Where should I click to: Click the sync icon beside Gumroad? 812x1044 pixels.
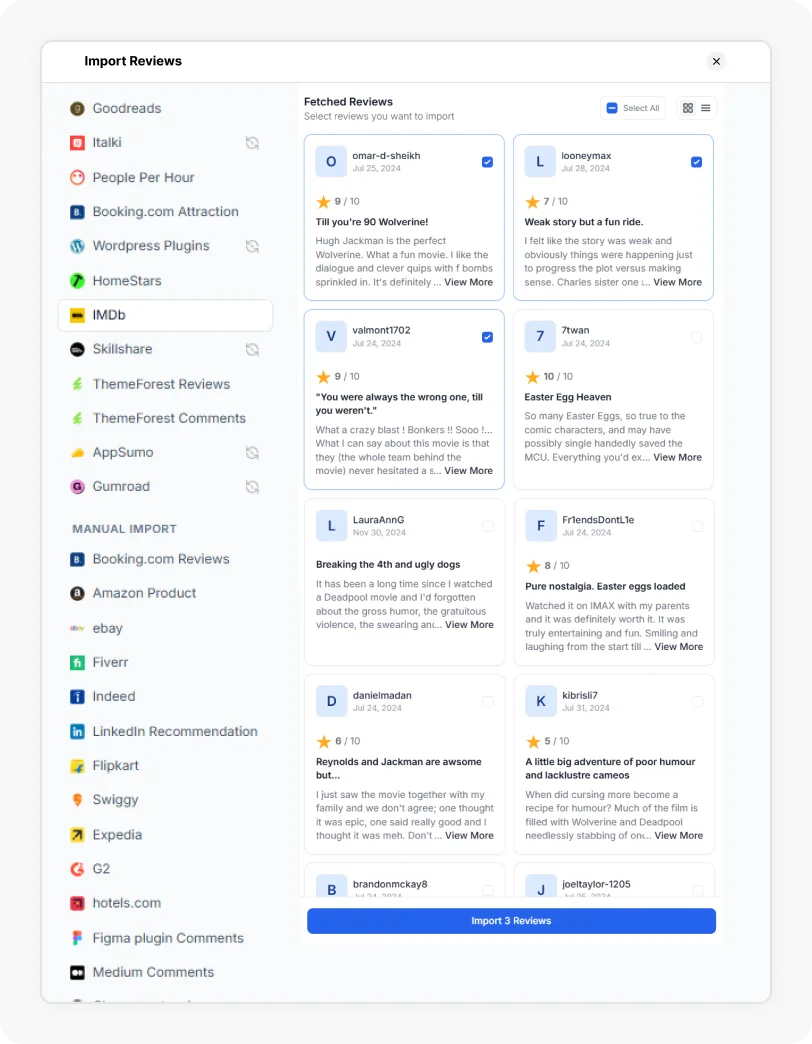click(253, 487)
